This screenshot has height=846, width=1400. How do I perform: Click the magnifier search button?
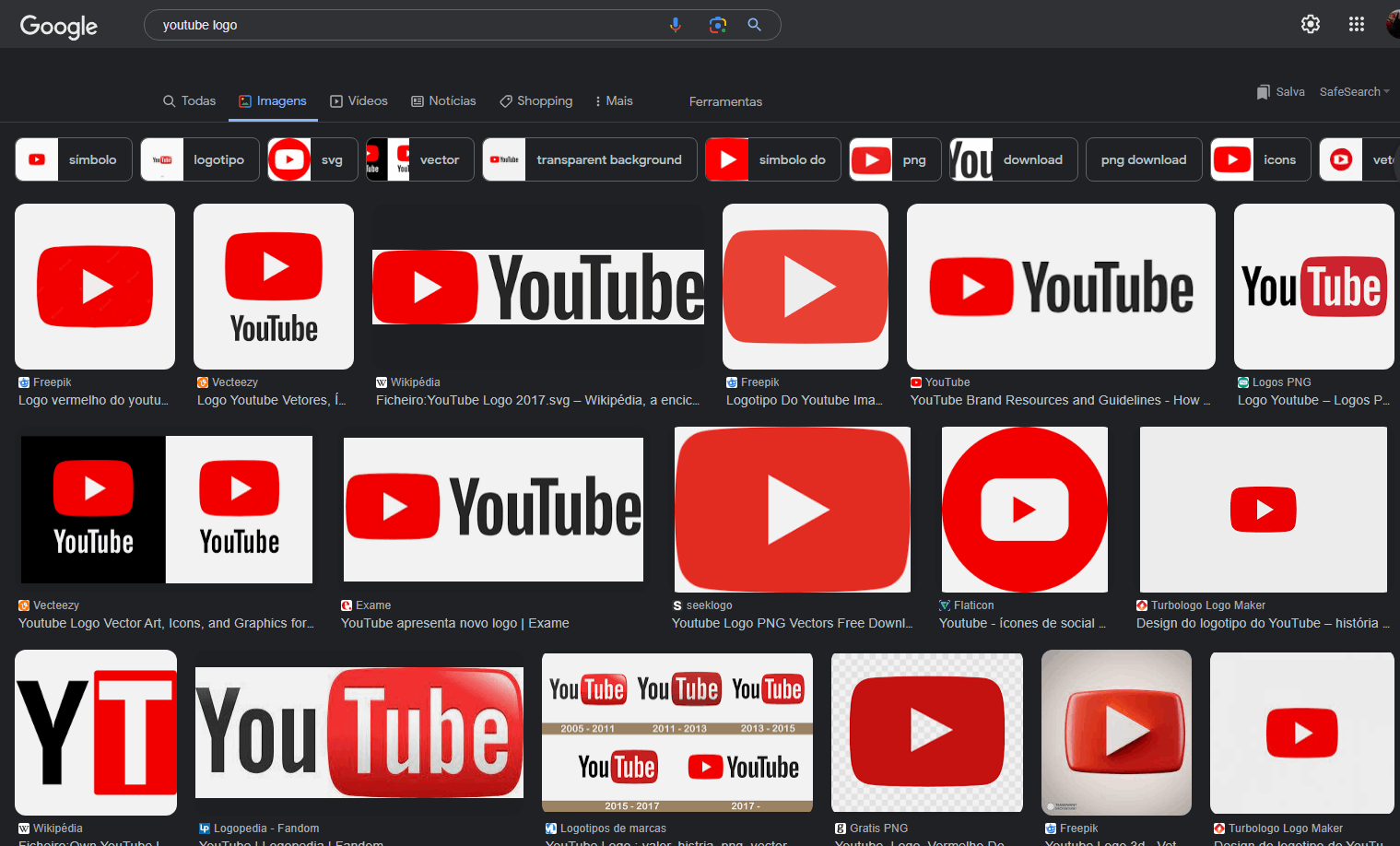tap(755, 25)
